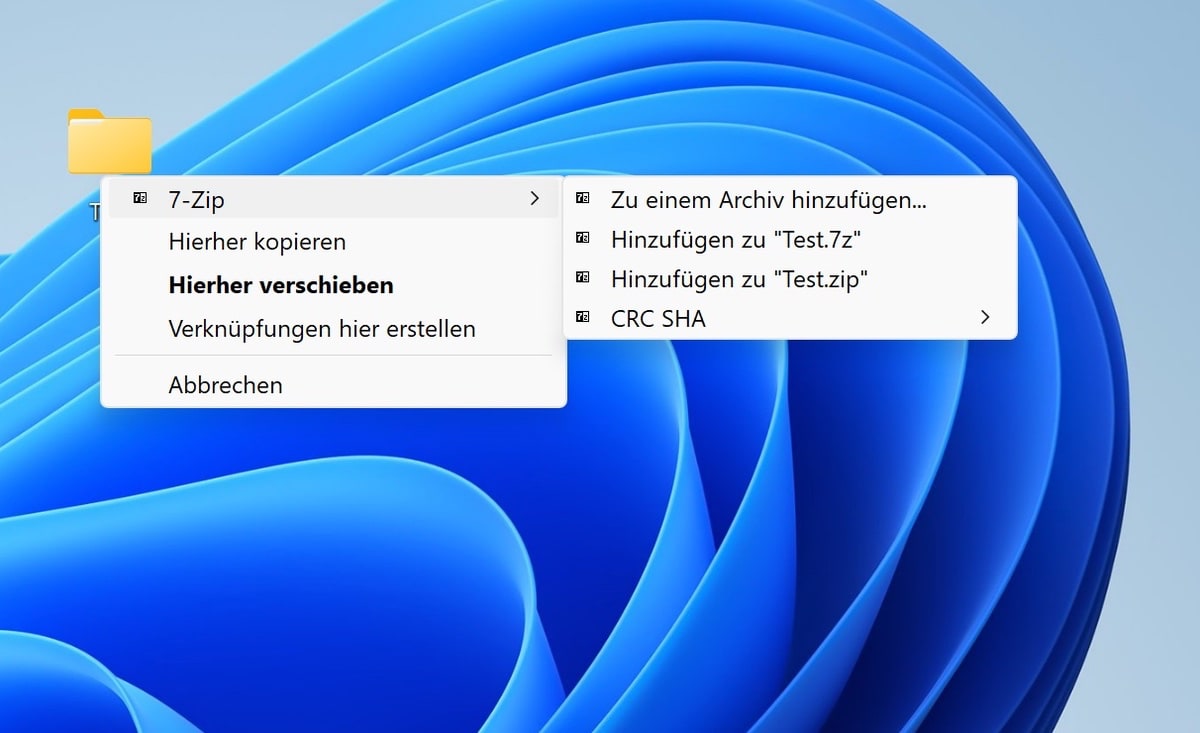The height and width of the screenshot is (733, 1200).
Task: Click the icon beside Hinzufügen zu "Test.zip"
Action: coord(583,278)
